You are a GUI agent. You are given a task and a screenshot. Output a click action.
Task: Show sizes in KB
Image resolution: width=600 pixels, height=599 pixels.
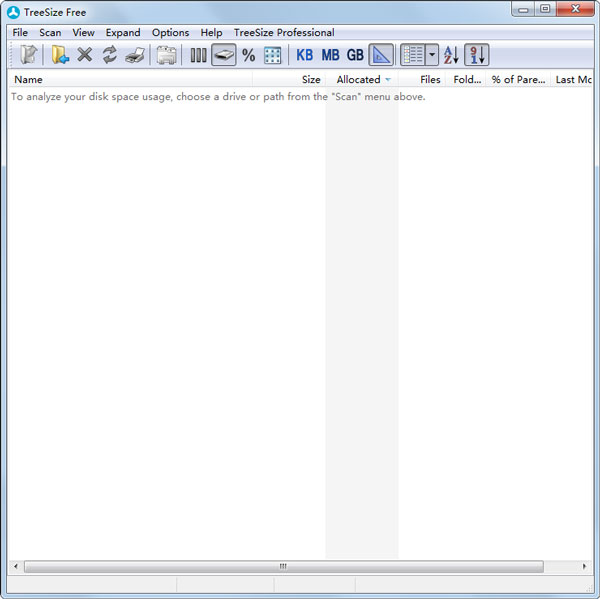(x=305, y=55)
